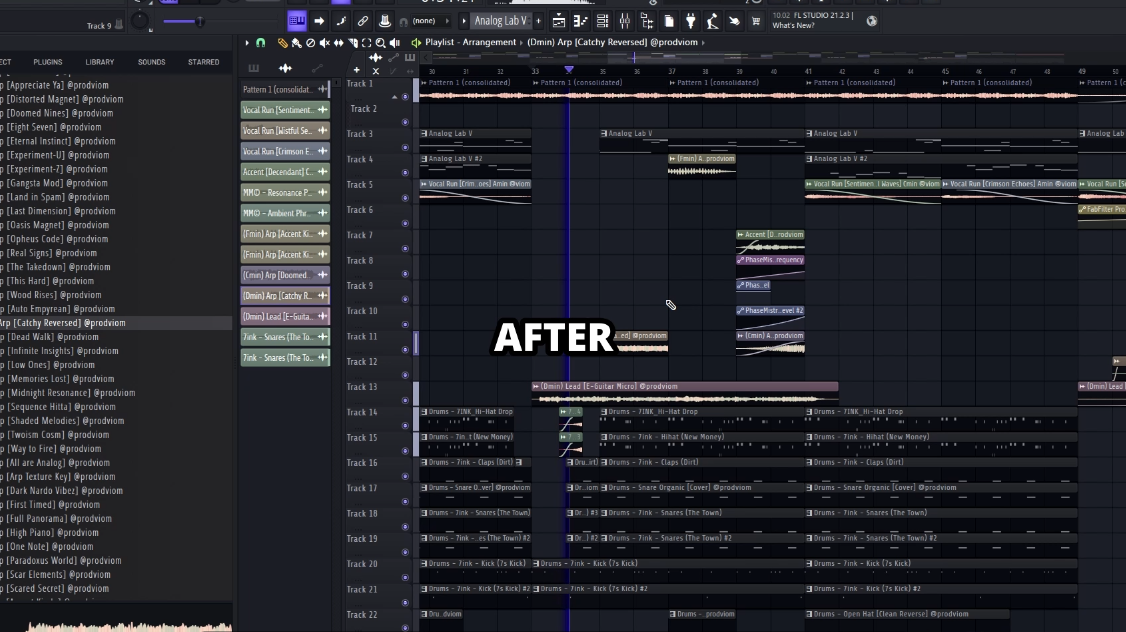
Task: Select the Zoom magnifier tool in playlist
Action: point(380,43)
